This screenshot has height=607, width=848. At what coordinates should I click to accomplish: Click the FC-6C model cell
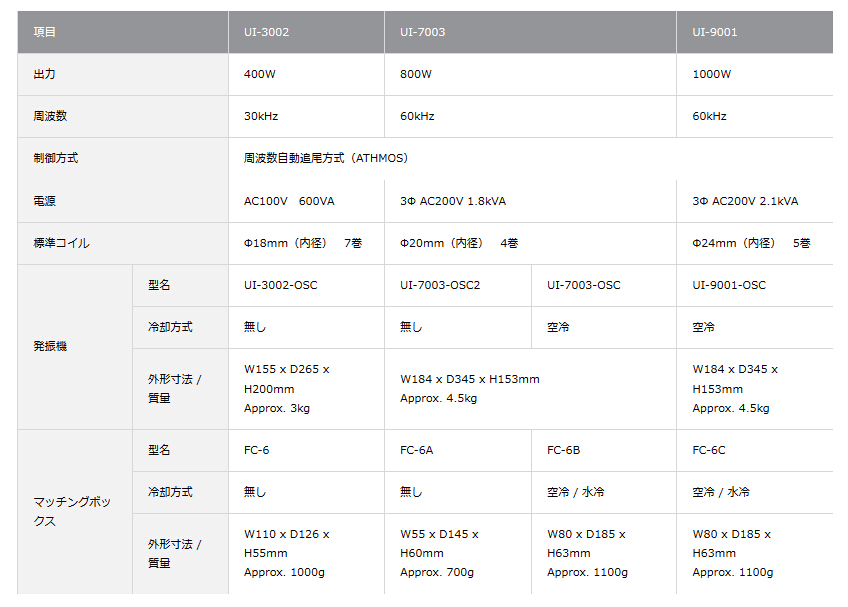pos(709,450)
